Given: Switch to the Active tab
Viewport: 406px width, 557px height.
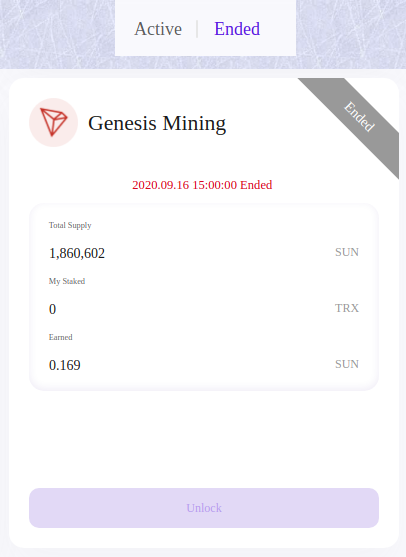Looking at the screenshot, I should coord(158,29).
